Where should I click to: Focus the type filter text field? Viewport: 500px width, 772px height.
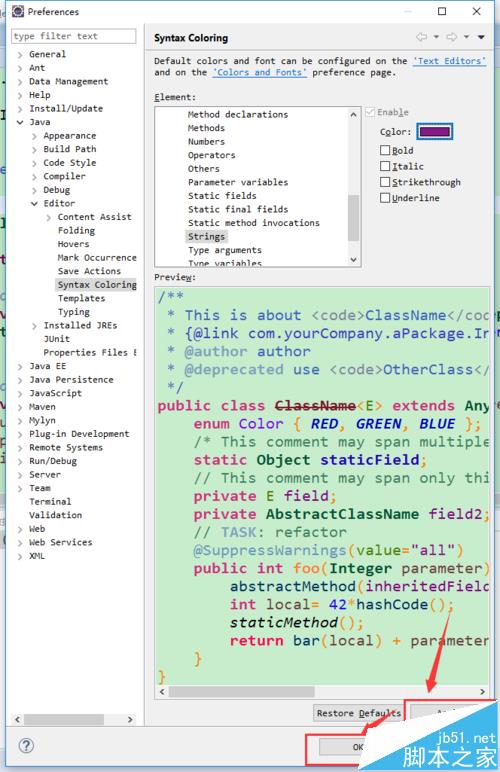(x=73, y=36)
